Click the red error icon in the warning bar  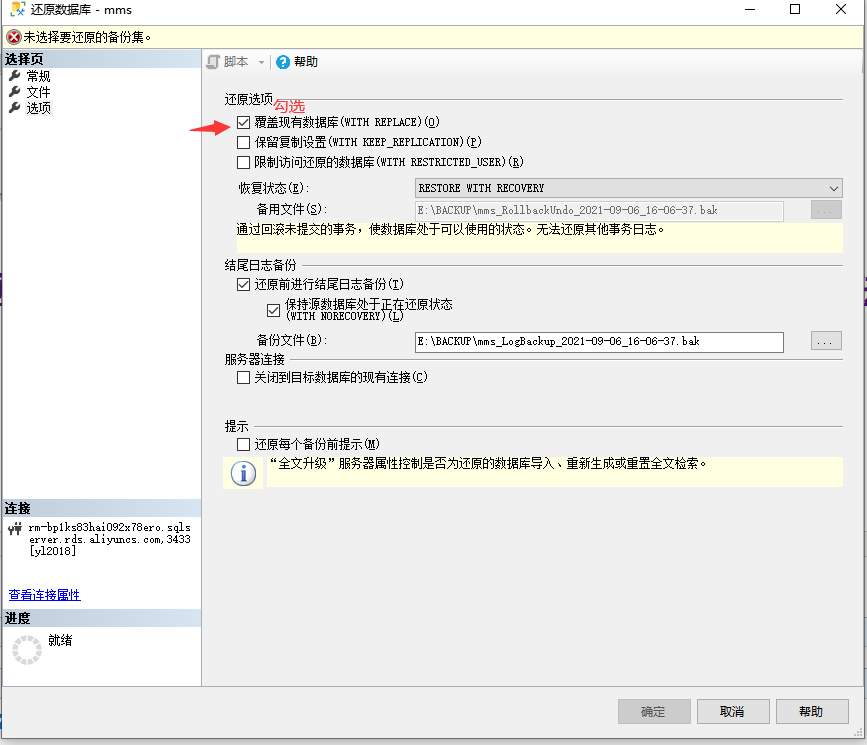pyautogui.click(x=14, y=37)
